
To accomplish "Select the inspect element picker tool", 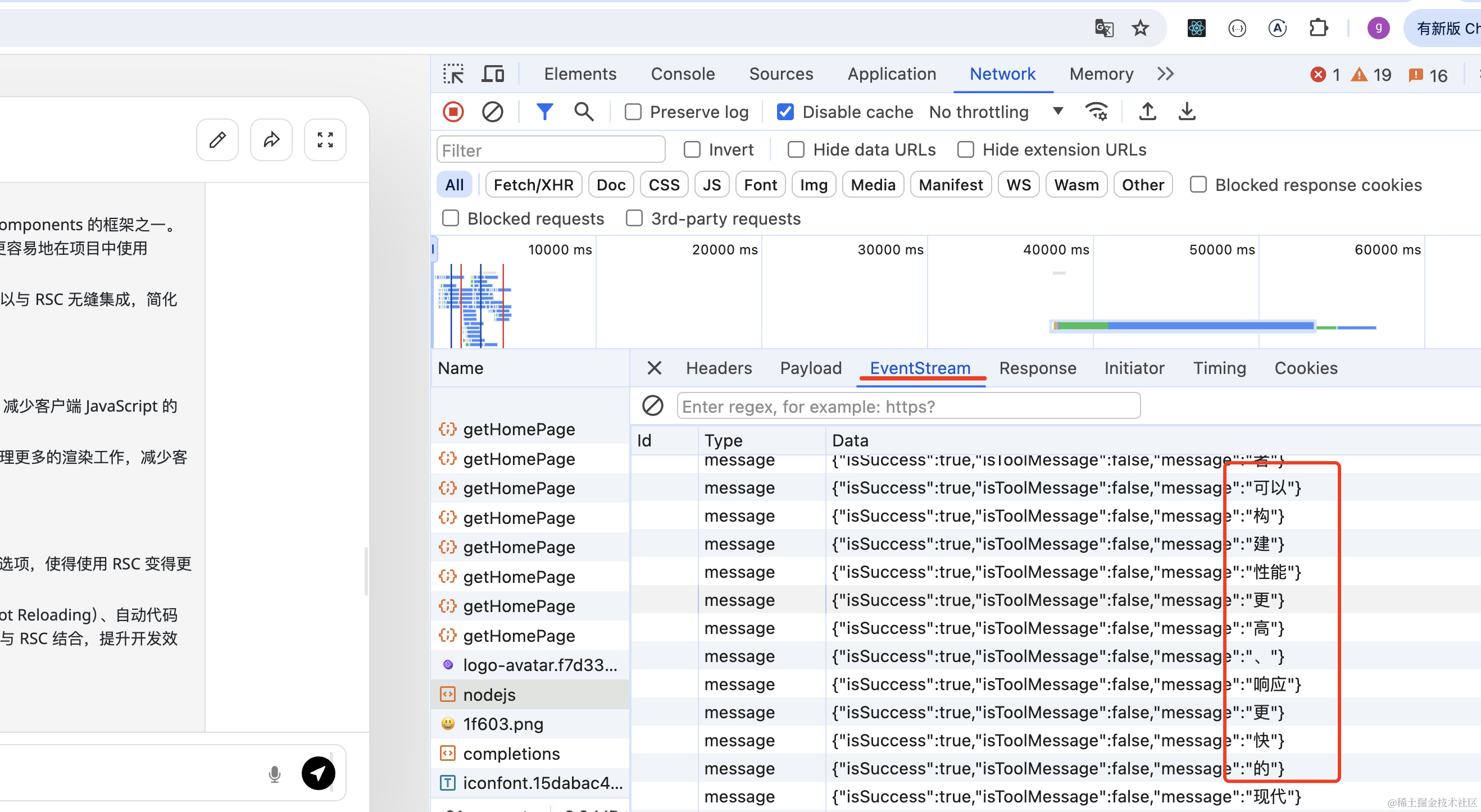I will click(453, 74).
